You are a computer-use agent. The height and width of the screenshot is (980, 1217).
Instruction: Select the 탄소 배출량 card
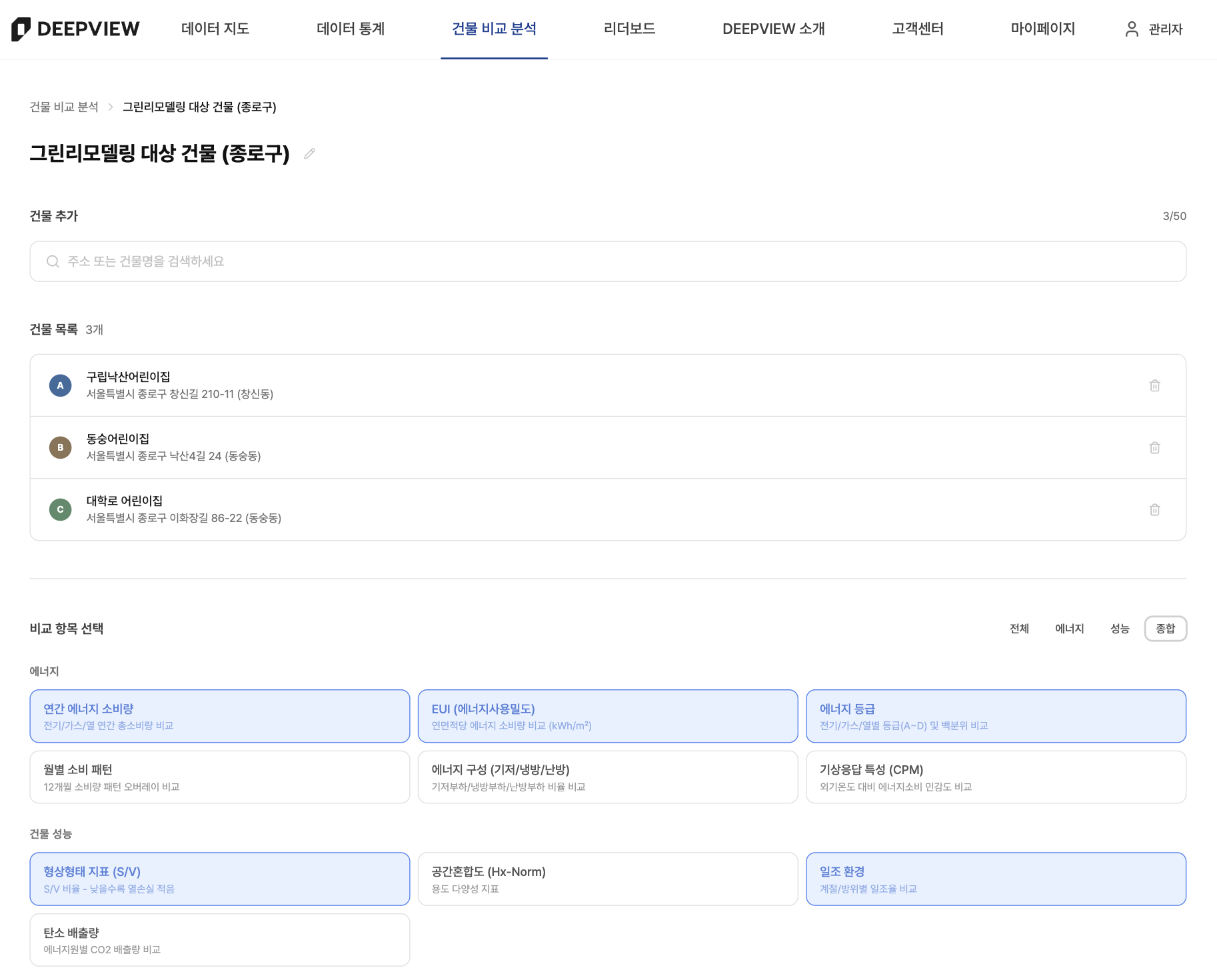220,940
